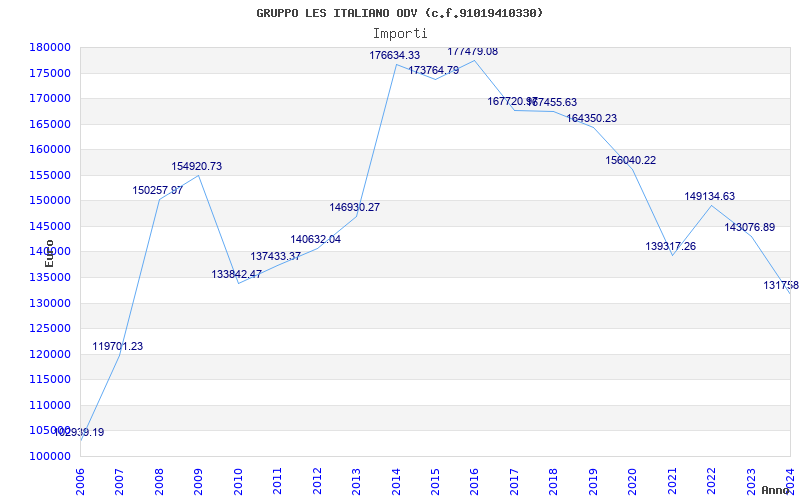800x500 pixels.
Task: Click x-axis year 2011
Action: [x=278, y=480]
